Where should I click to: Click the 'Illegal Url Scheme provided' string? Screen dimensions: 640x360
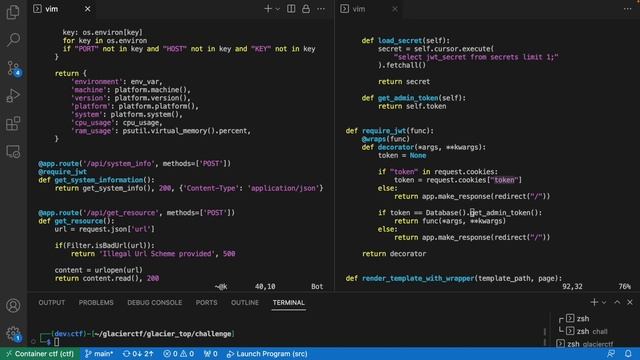pyautogui.click(x=157, y=253)
